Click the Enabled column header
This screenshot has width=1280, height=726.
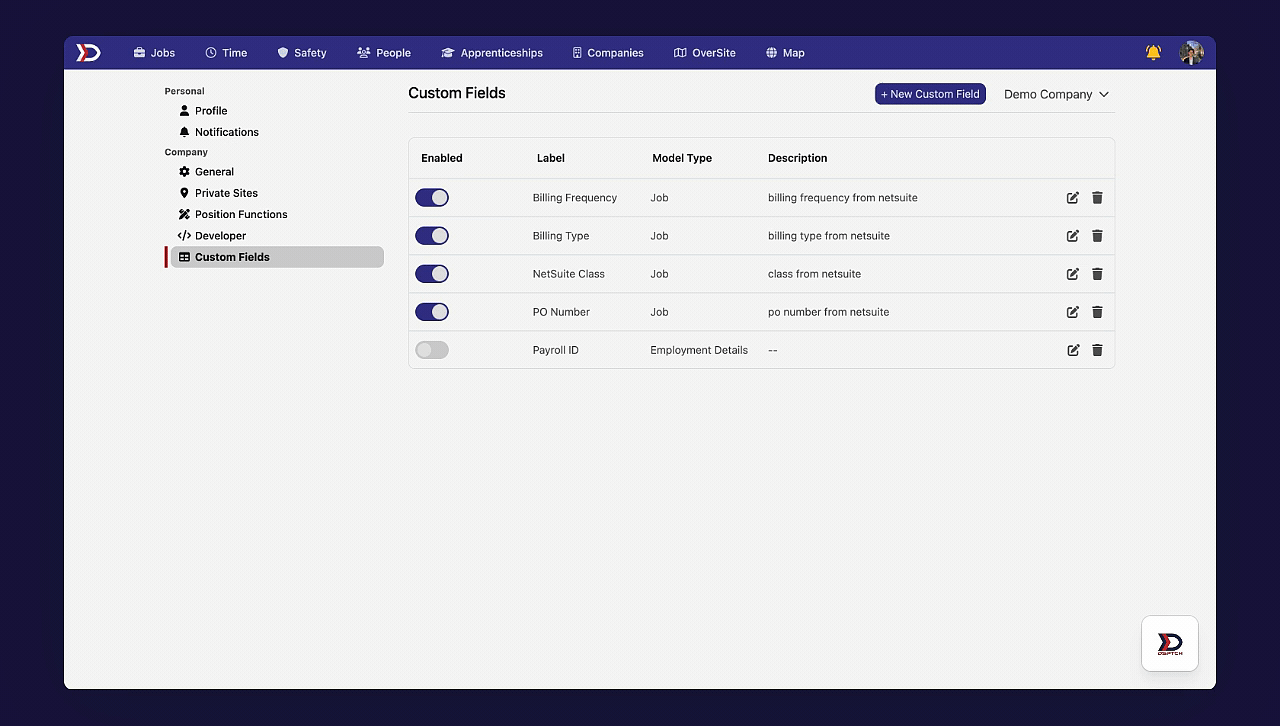coord(442,158)
